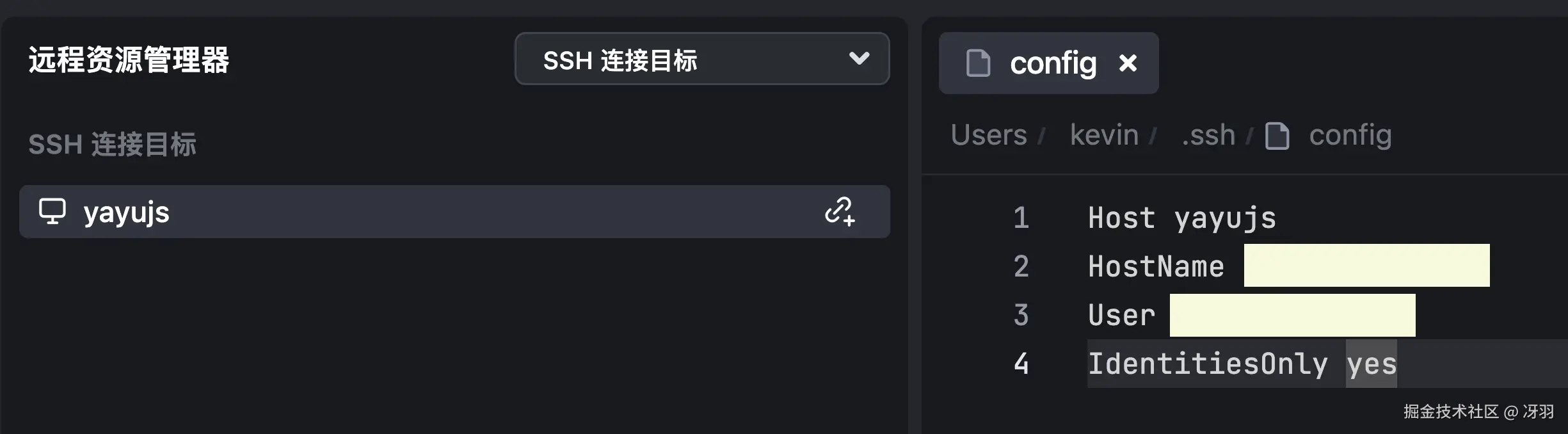Click line number 1 in gutter
Screen dimensions: 1568x434
click(1021, 218)
